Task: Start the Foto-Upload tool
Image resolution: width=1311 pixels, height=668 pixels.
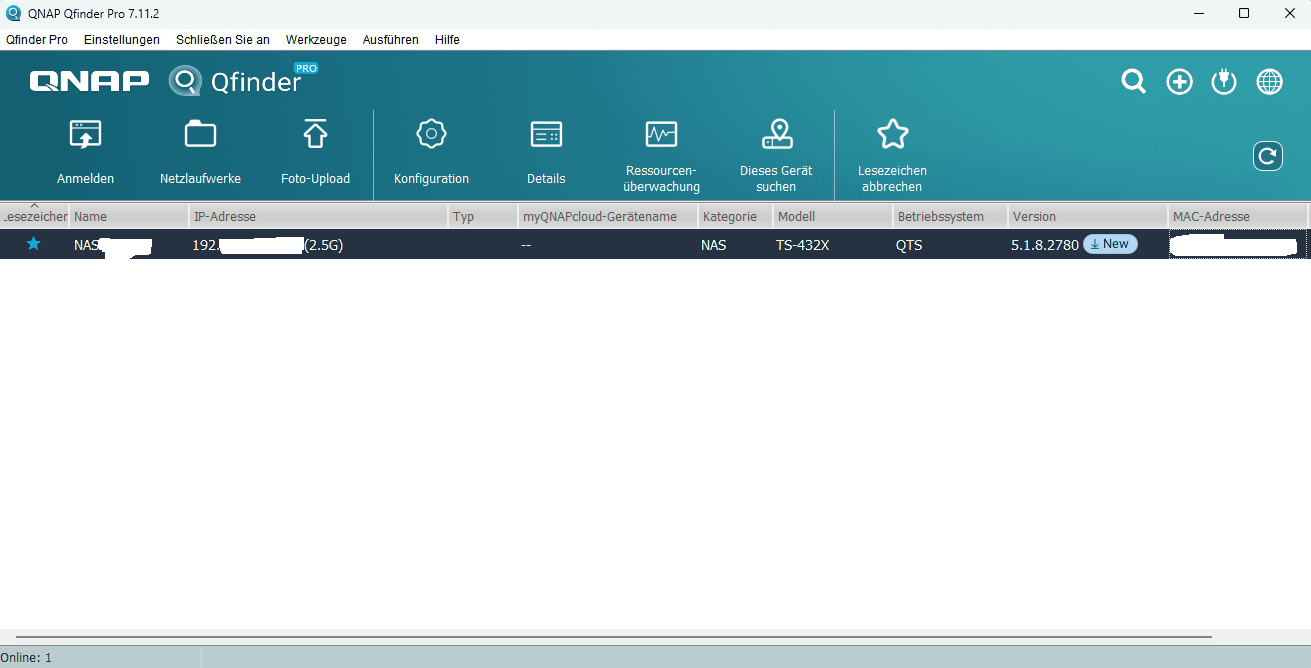Action: pyautogui.click(x=315, y=134)
